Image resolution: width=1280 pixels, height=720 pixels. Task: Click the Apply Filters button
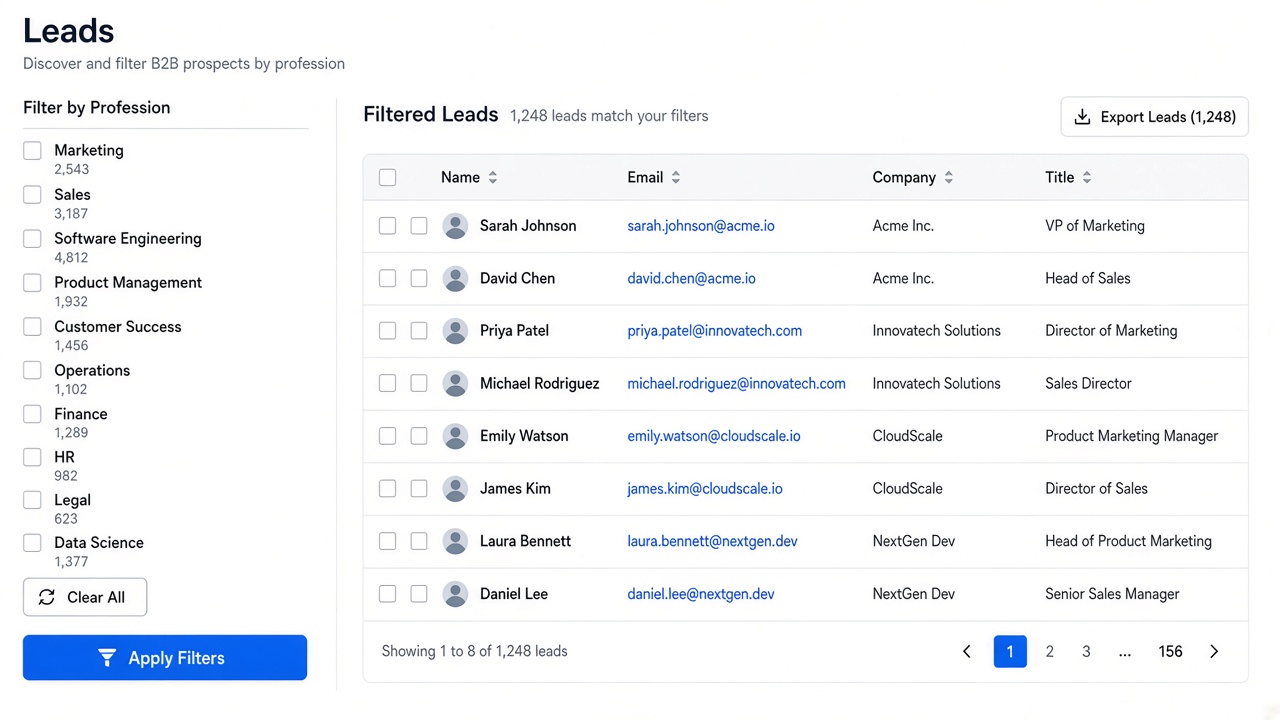click(x=165, y=658)
